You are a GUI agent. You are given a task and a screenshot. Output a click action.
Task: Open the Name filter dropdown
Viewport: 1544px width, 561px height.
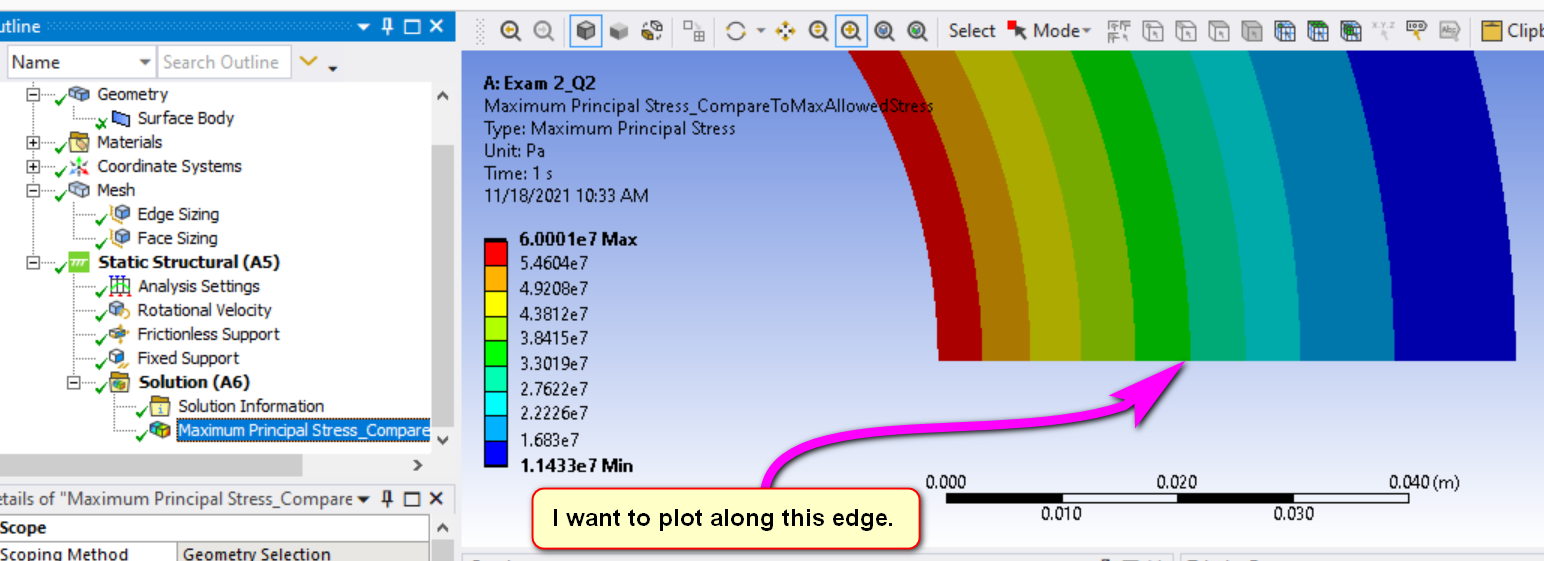(144, 62)
